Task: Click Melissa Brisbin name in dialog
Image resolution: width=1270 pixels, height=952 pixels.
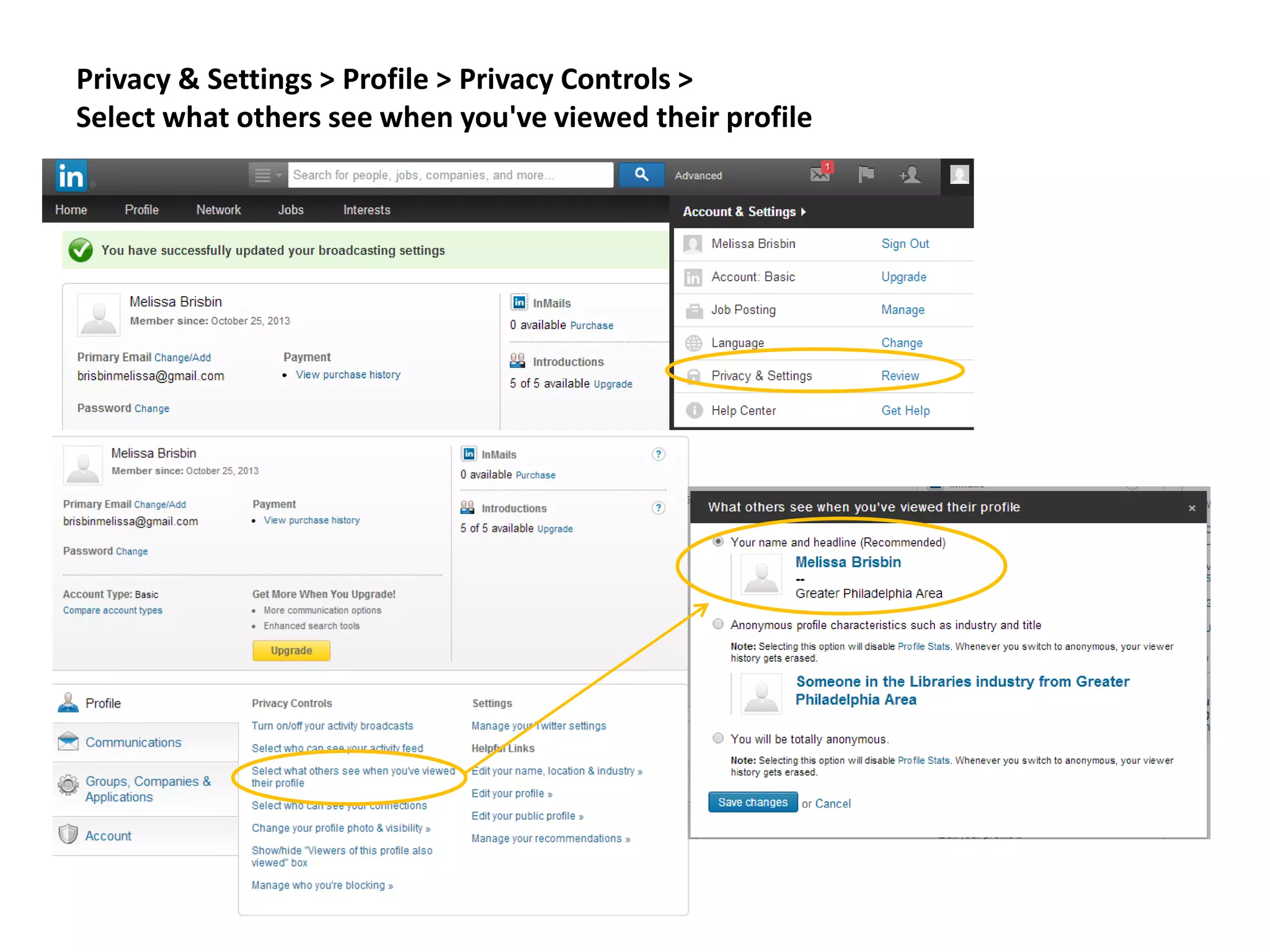Action: click(848, 562)
